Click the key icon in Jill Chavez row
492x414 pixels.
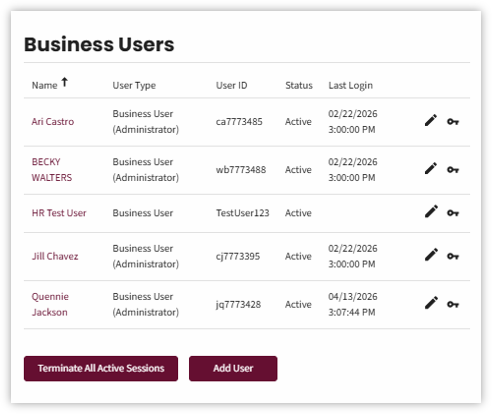453,256
